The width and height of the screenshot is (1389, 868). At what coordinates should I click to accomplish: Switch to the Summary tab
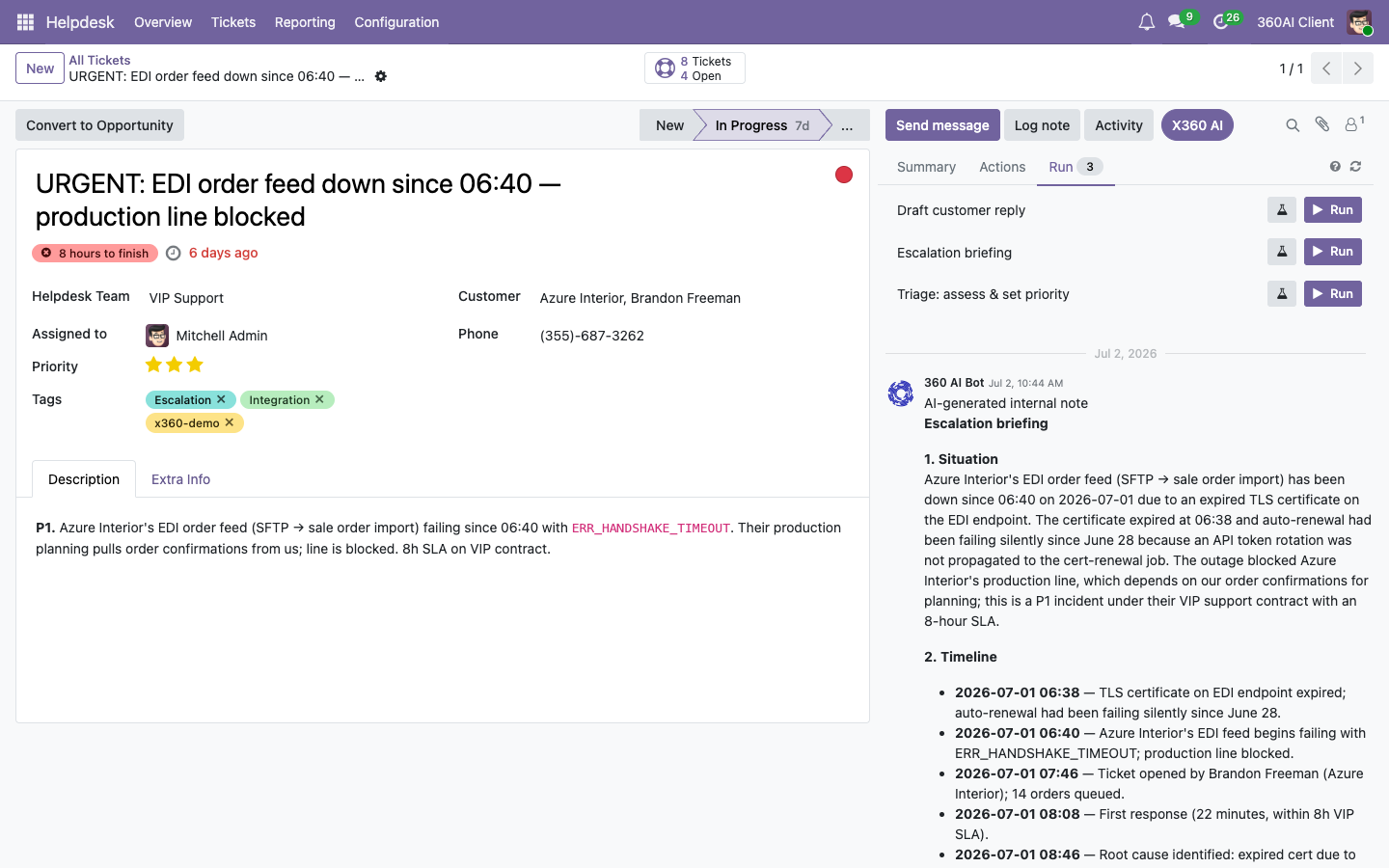926,167
